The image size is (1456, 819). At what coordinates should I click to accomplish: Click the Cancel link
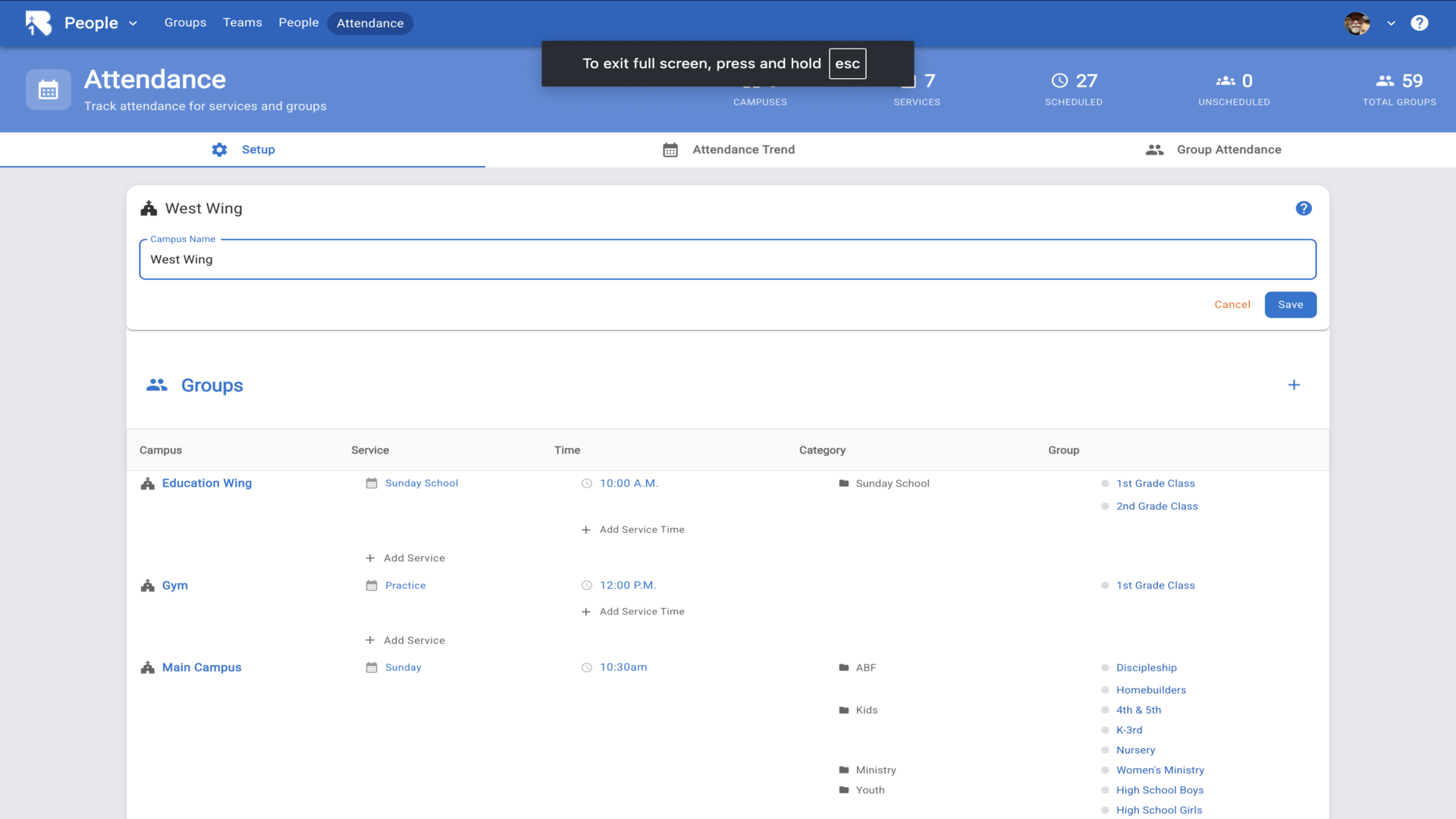tap(1232, 305)
